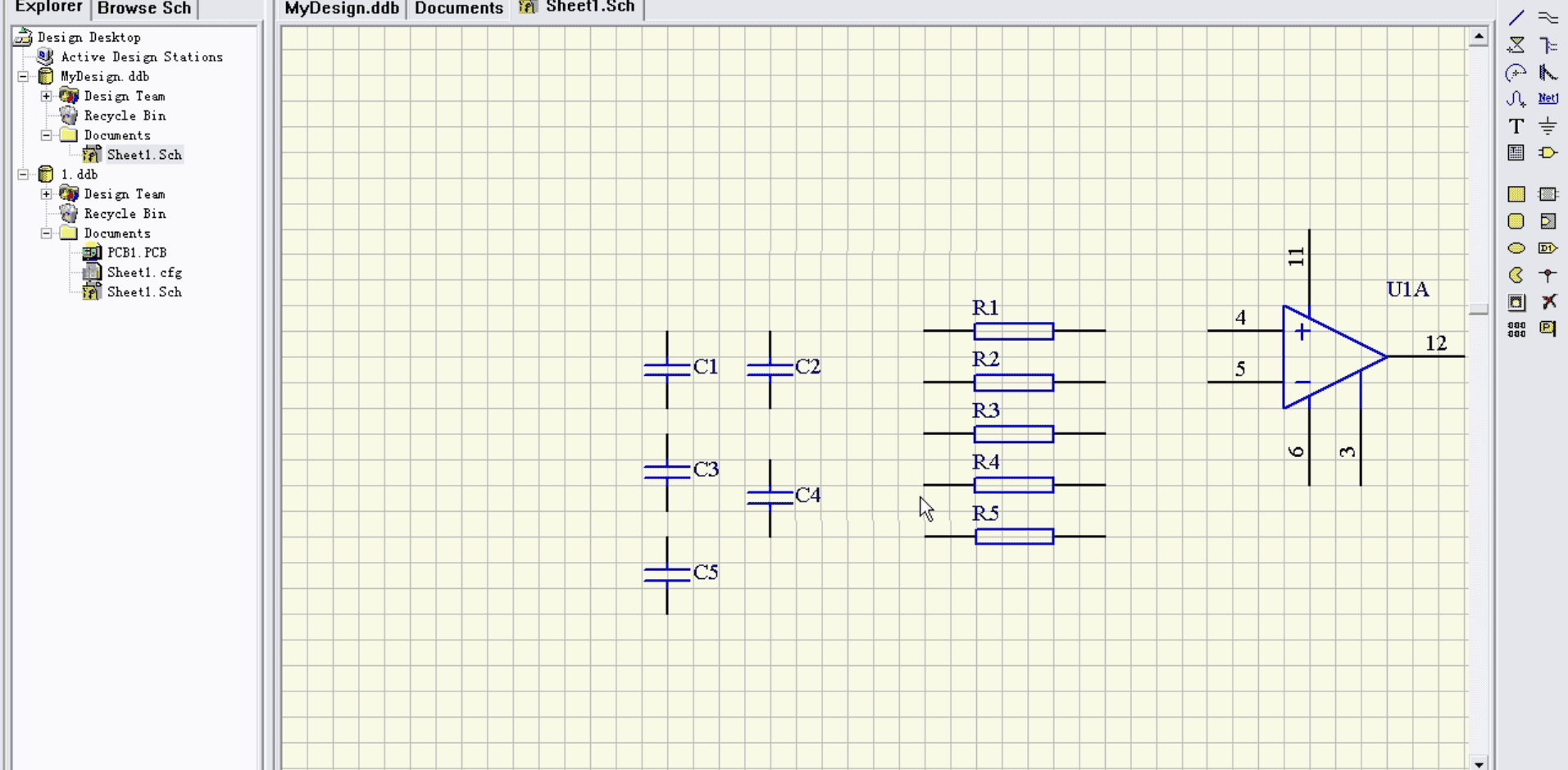Collapse Documents folder under MyDesign.ddb
The width and height of the screenshot is (1568, 770).
47,135
